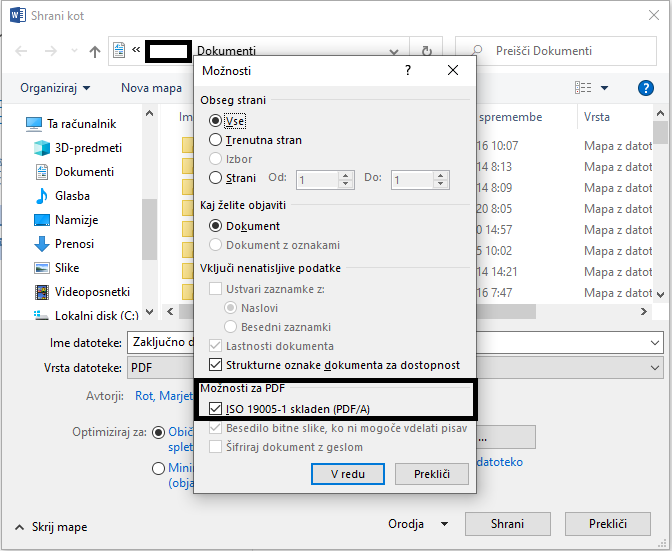
Task: Click the Vrsta column header
Action: click(597, 117)
